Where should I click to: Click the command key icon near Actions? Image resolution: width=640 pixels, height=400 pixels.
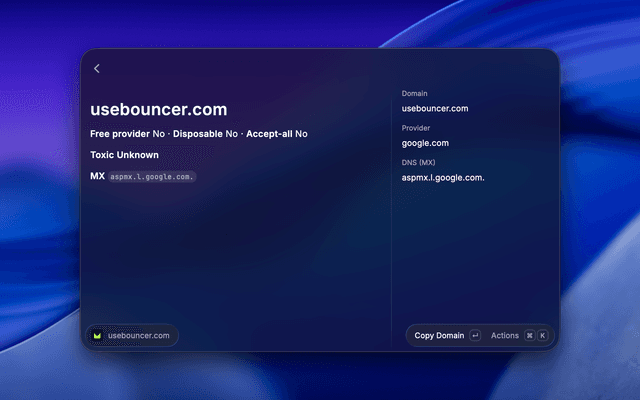(529, 336)
